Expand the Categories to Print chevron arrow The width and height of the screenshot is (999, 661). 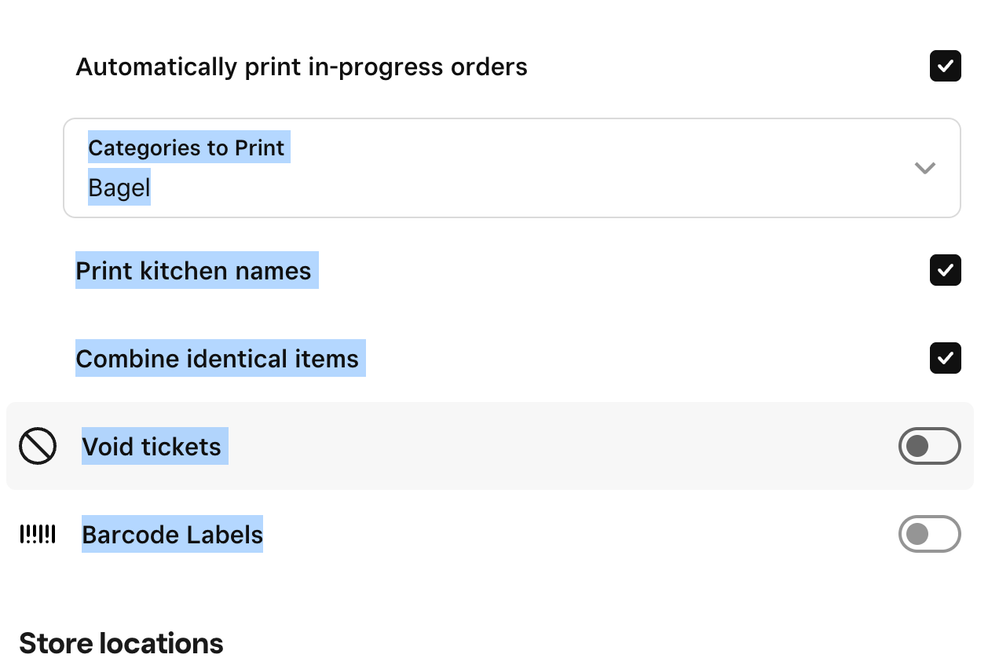pos(925,168)
